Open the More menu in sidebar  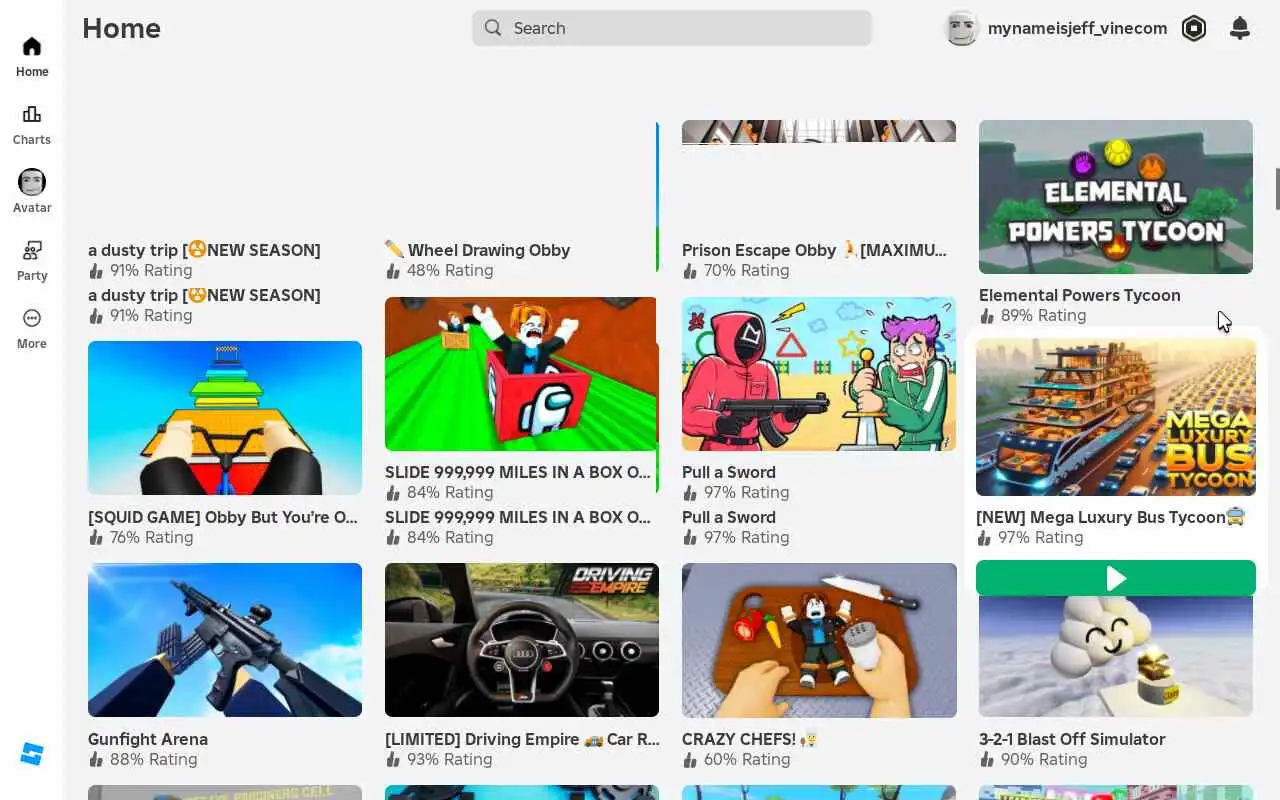tap(32, 329)
